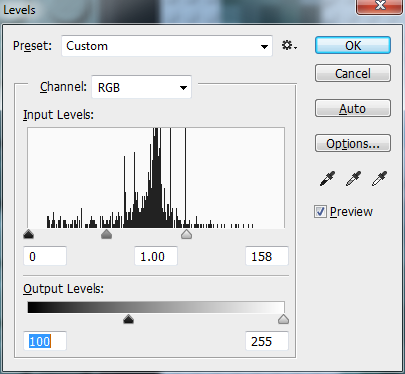
Task: Select the gray point eyedropper
Action: (x=353, y=179)
